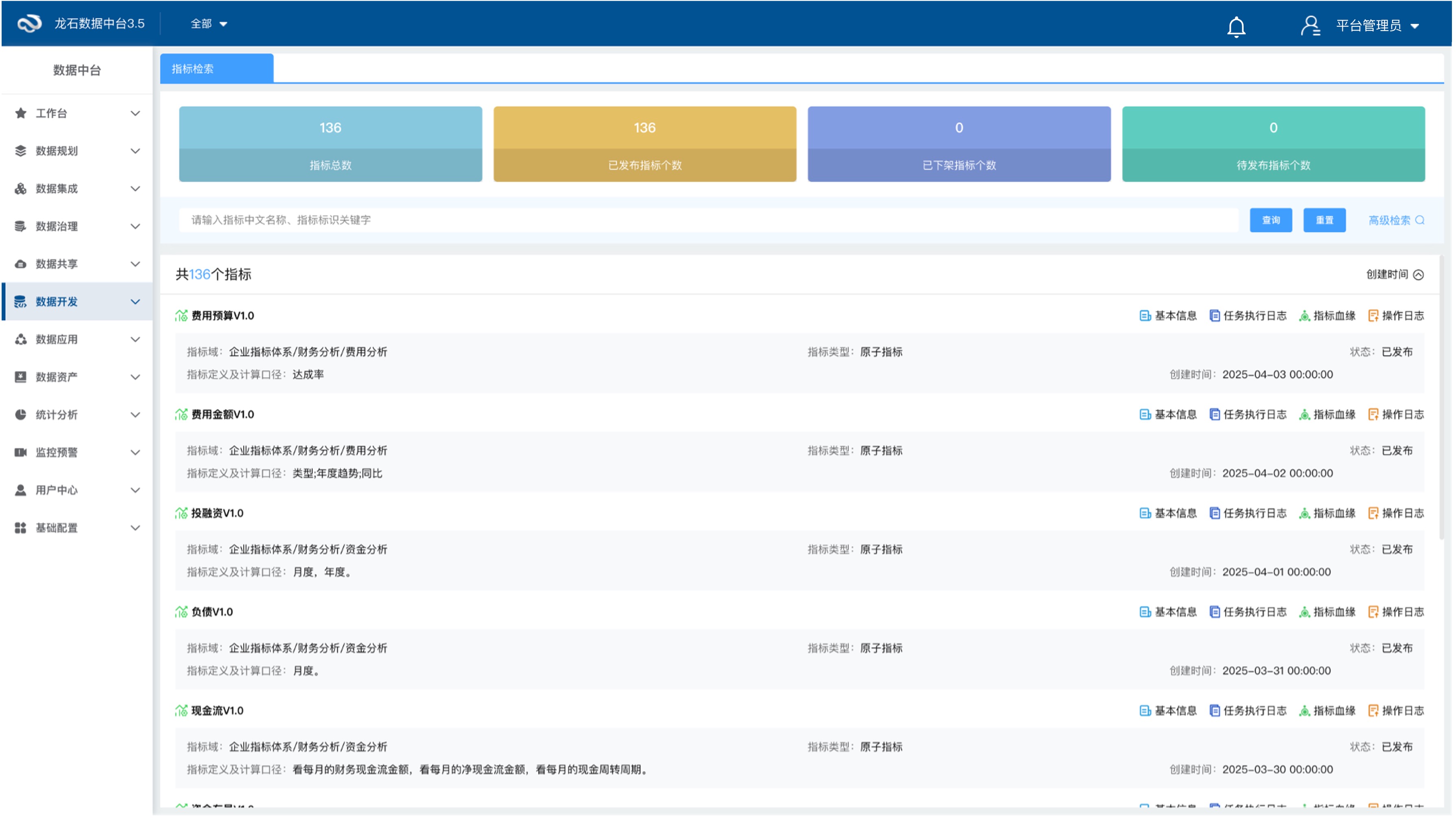Click the notification bell icon

click(1236, 26)
